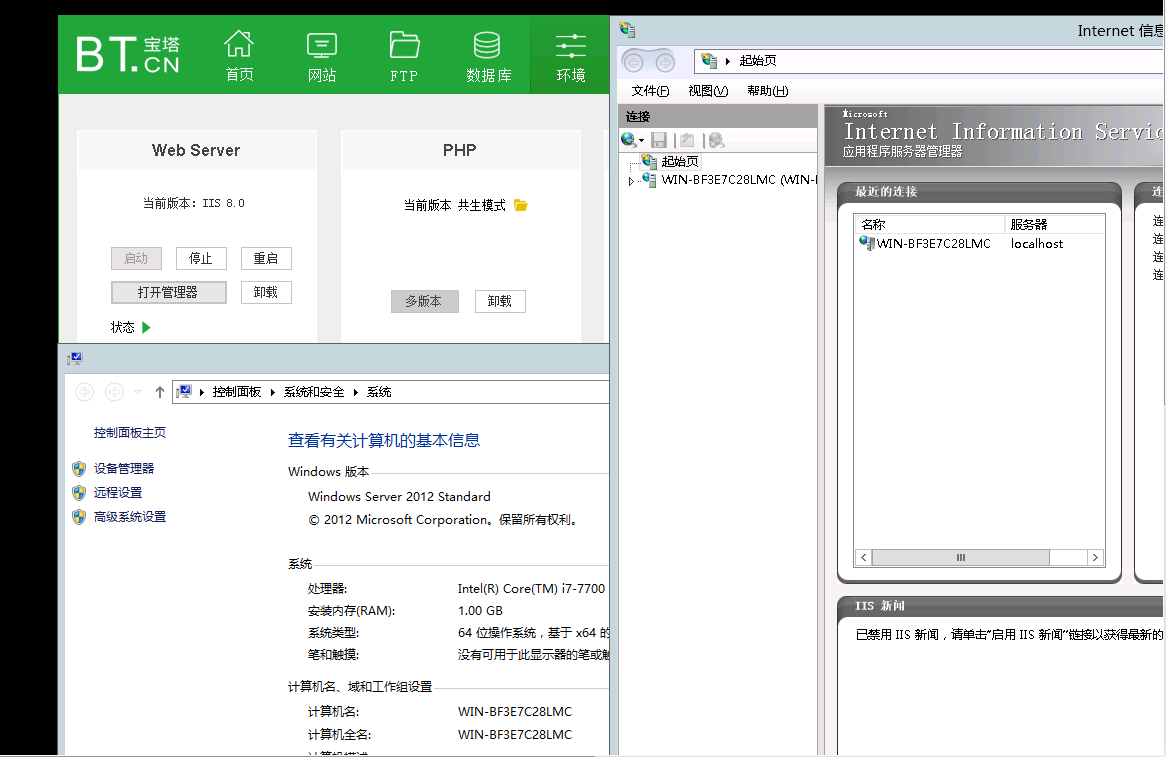1166x757 pixels.
Task: Click the disabled 启动 button
Action: pos(136,258)
